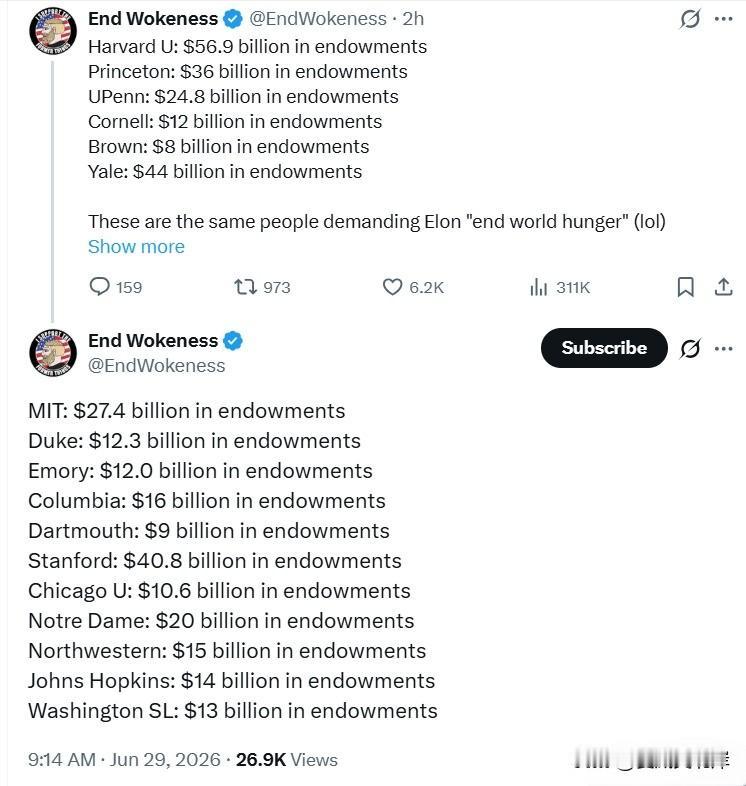The width and height of the screenshot is (746, 786).
Task: Open End Wokeness profile name in second tweet
Action: (153, 340)
